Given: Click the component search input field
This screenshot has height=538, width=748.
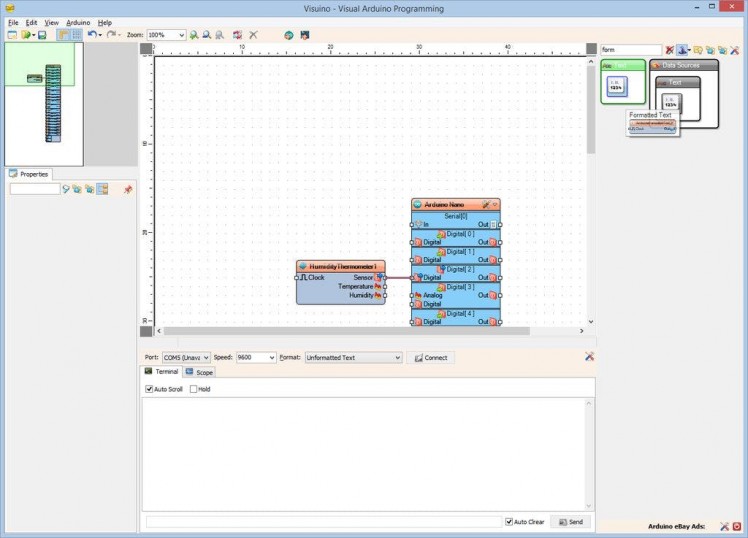Looking at the screenshot, I should pos(630,49).
